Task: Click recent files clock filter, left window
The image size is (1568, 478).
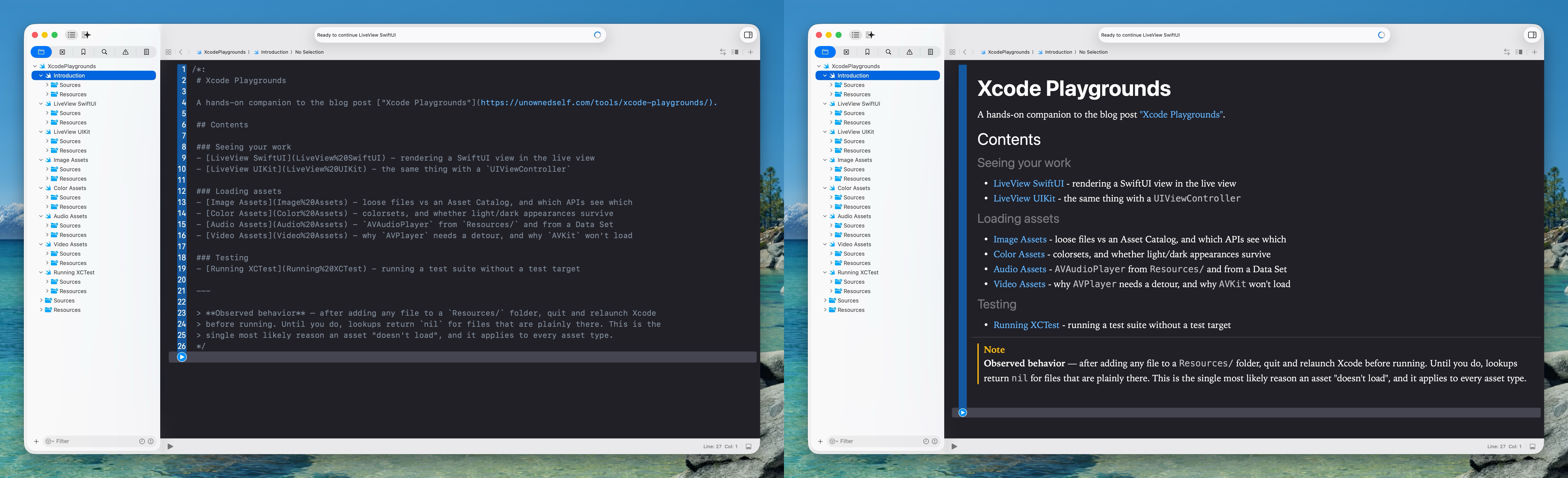Action: [x=142, y=441]
